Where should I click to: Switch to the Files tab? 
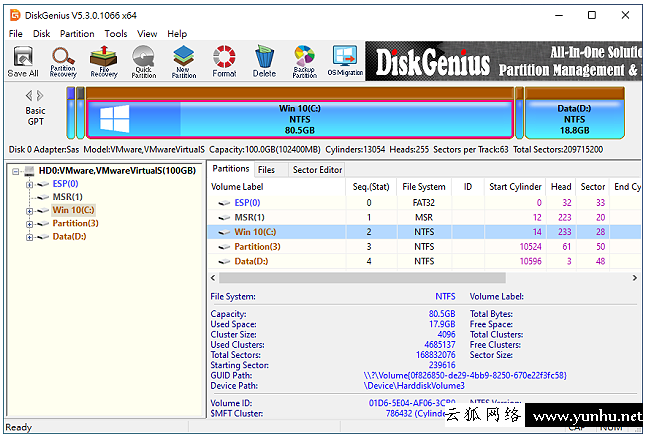pyautogui.click(x=266, y=170)
